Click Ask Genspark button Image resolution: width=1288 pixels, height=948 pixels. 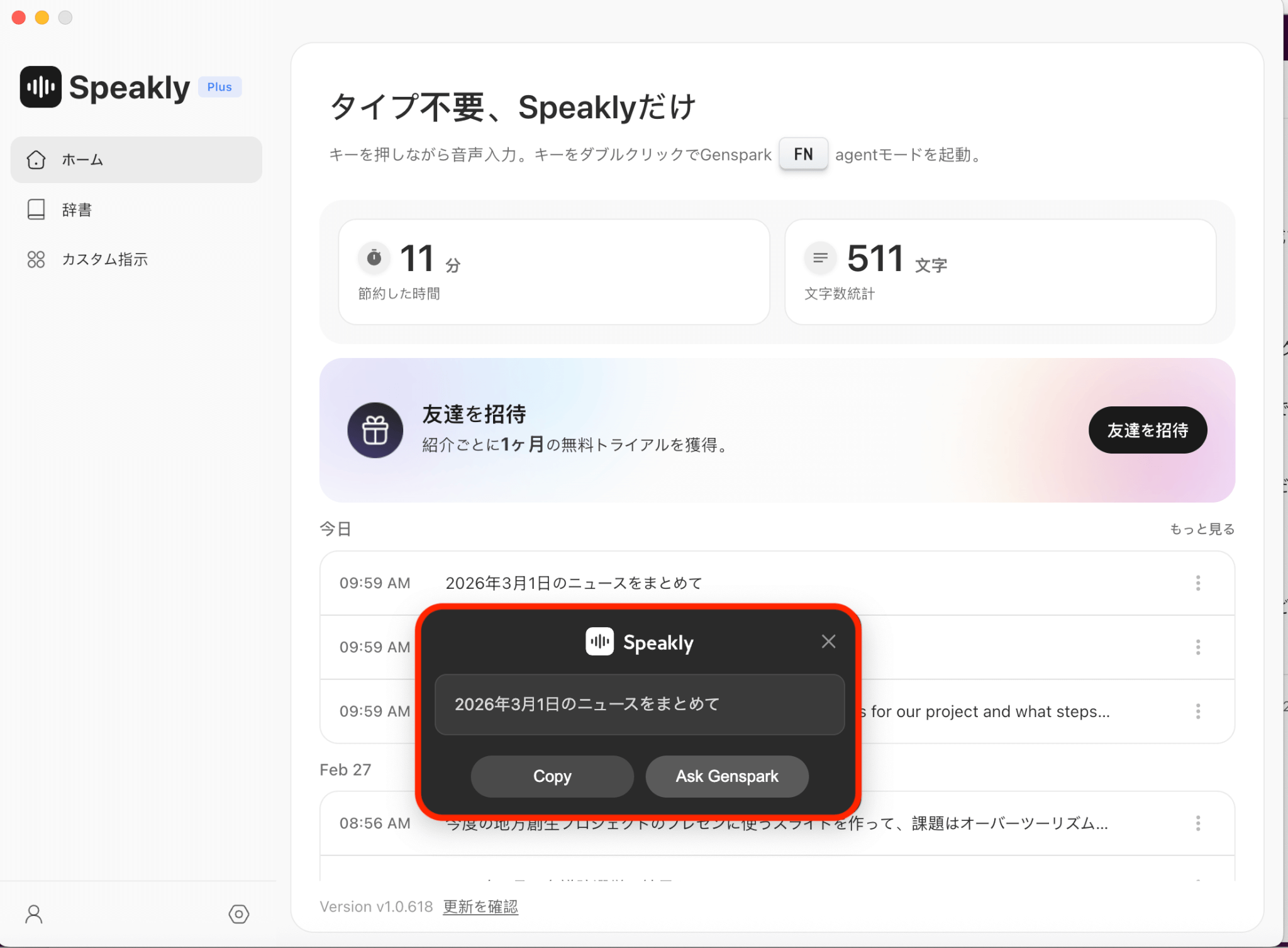tap(726, 776)
